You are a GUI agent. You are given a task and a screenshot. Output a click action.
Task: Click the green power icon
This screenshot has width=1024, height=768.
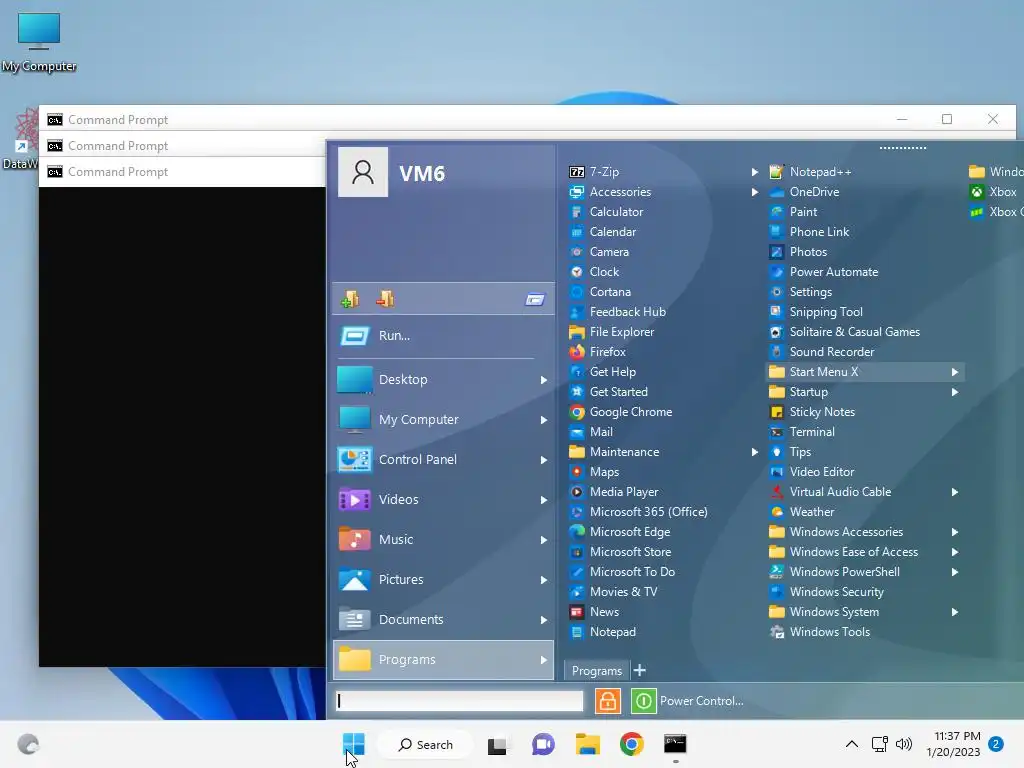click(643, 701)
